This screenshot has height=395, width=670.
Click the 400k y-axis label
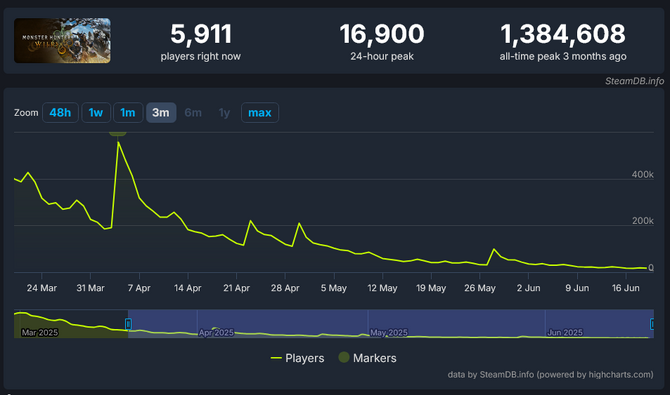(643, 174)
